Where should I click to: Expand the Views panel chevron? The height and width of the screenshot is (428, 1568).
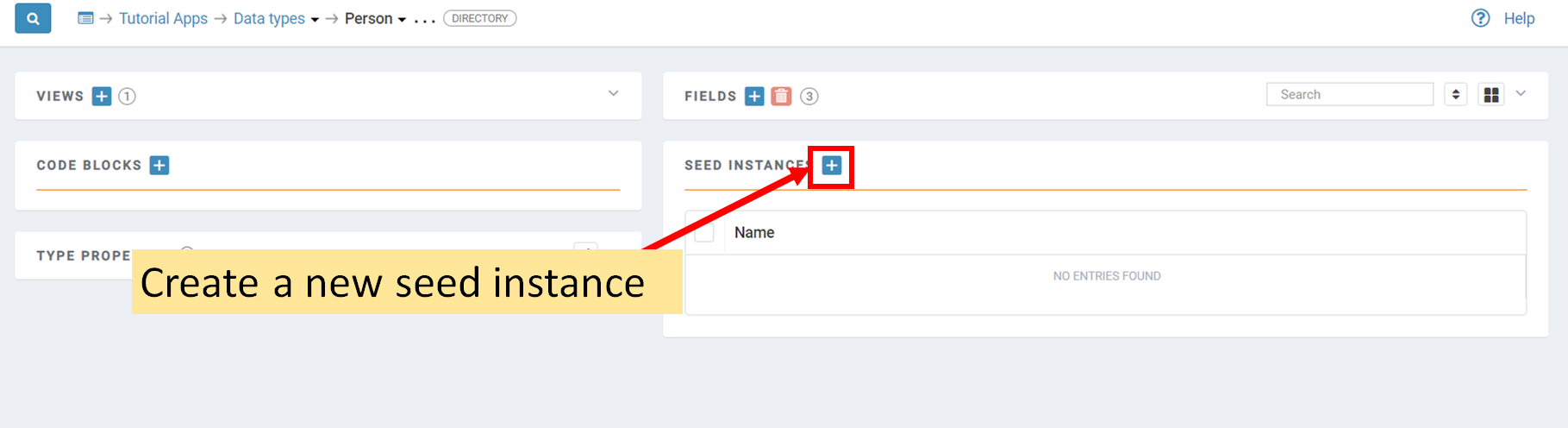coord(614,93)
